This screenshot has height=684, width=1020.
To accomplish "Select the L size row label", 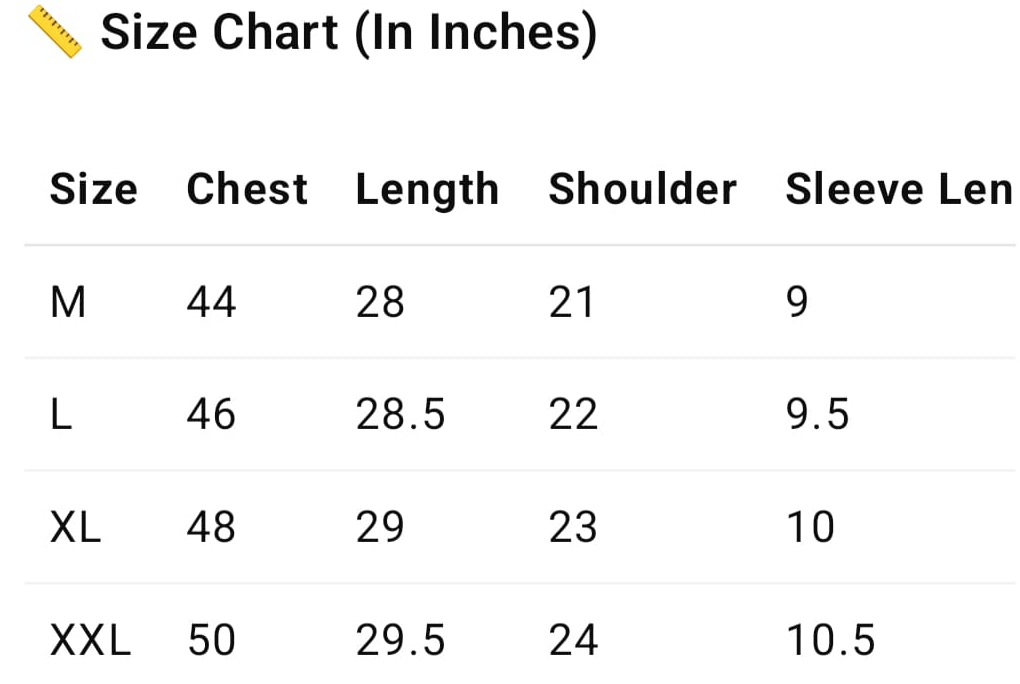I will pyautogui.click(x=61, y=414).
